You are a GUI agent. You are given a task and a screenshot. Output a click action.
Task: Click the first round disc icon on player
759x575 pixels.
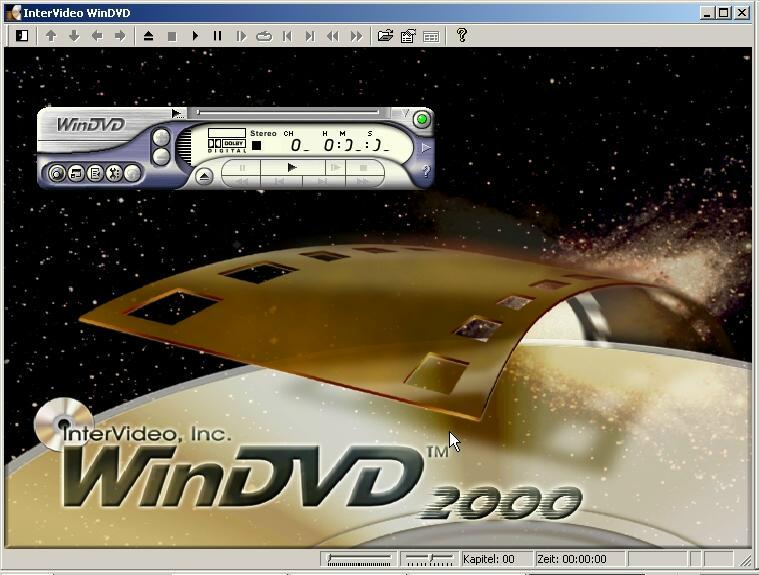point(57,173)
